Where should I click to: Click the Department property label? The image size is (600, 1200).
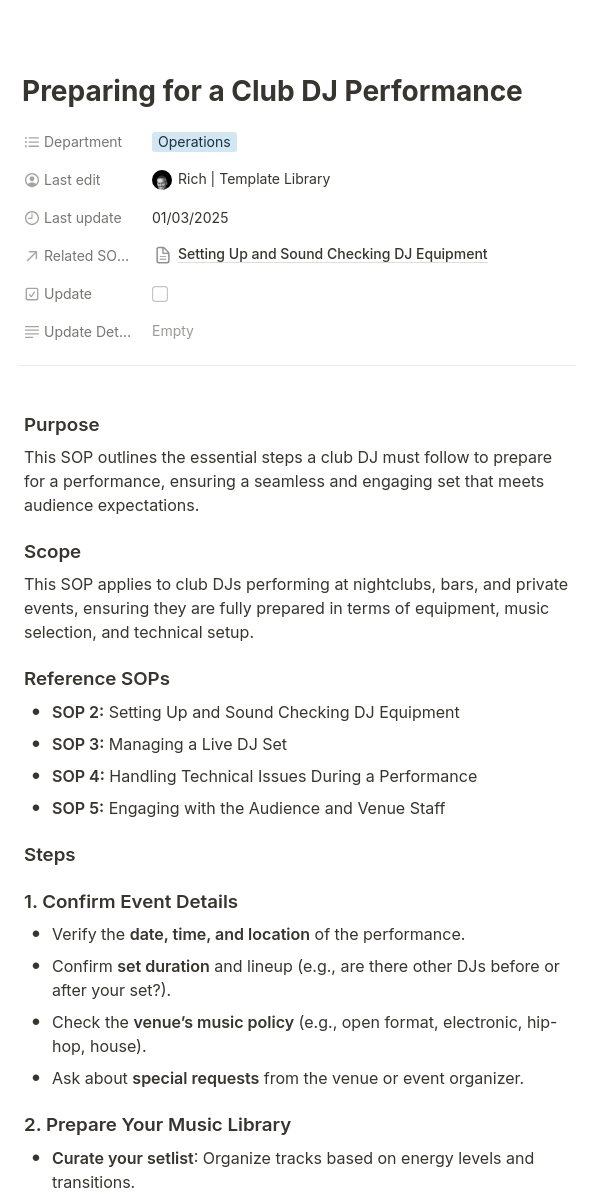click(x=83, y=142)
